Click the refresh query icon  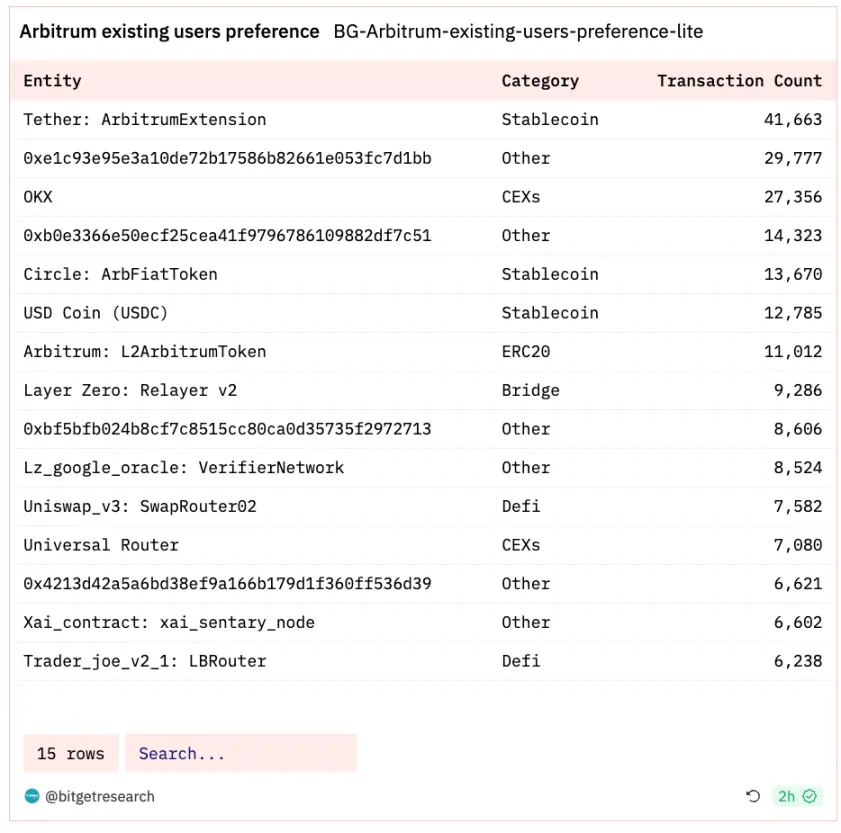[x=753, y=797]
